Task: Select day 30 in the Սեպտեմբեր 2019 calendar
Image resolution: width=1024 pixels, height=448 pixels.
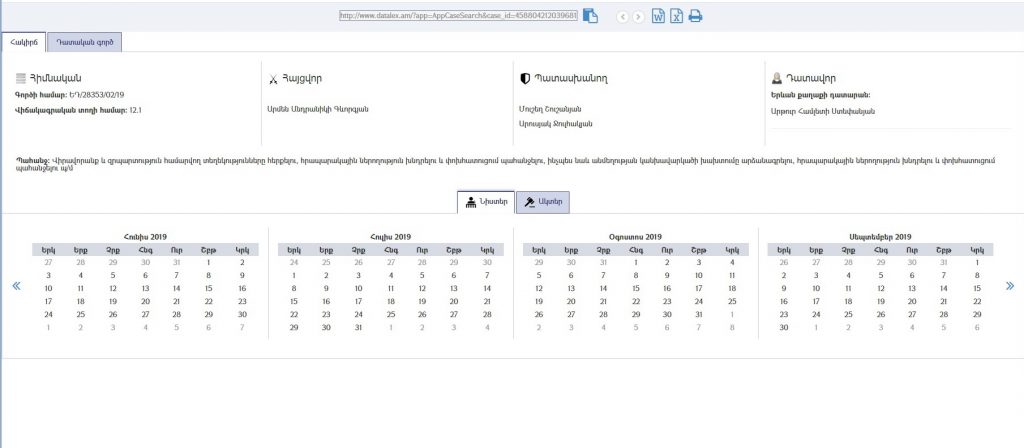Action: point(784,327)
